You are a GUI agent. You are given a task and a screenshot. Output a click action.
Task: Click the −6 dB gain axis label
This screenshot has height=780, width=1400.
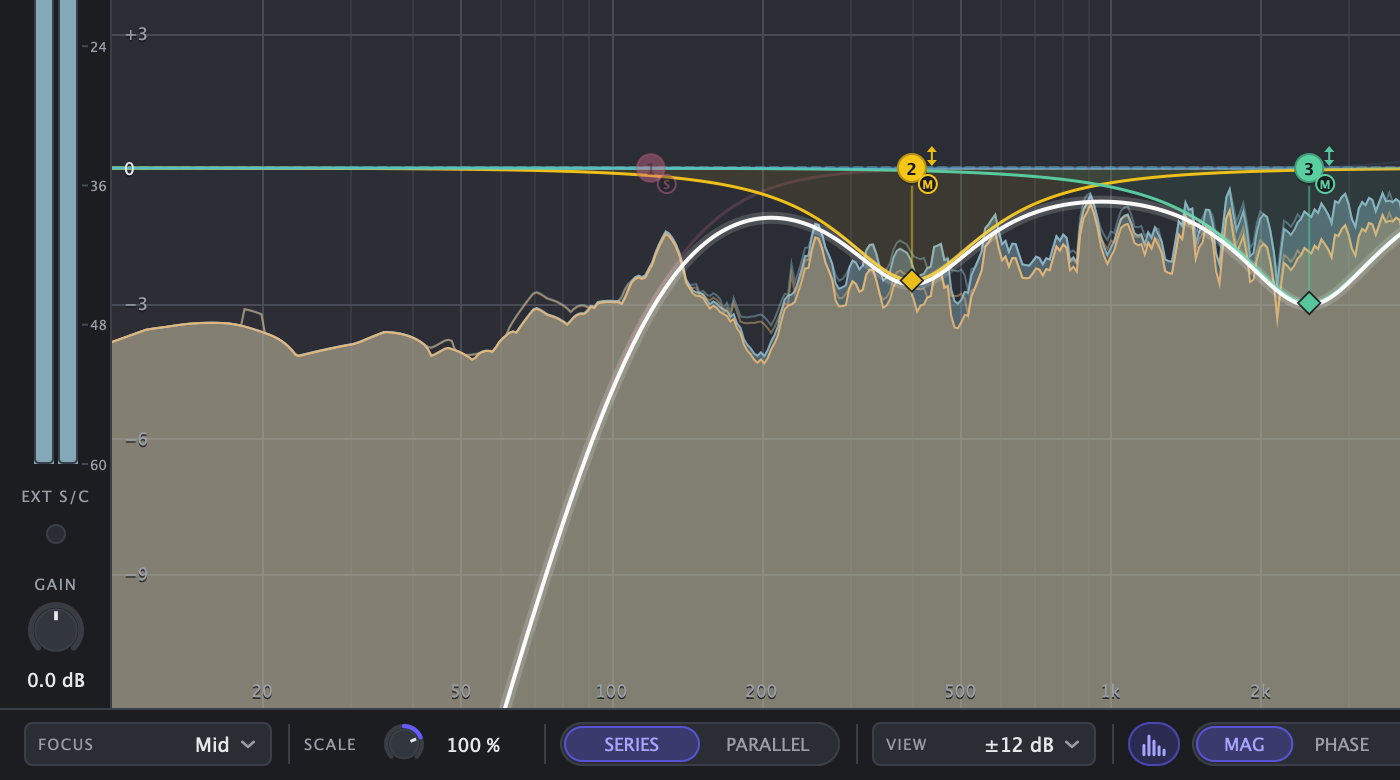[x=135, y=439]
